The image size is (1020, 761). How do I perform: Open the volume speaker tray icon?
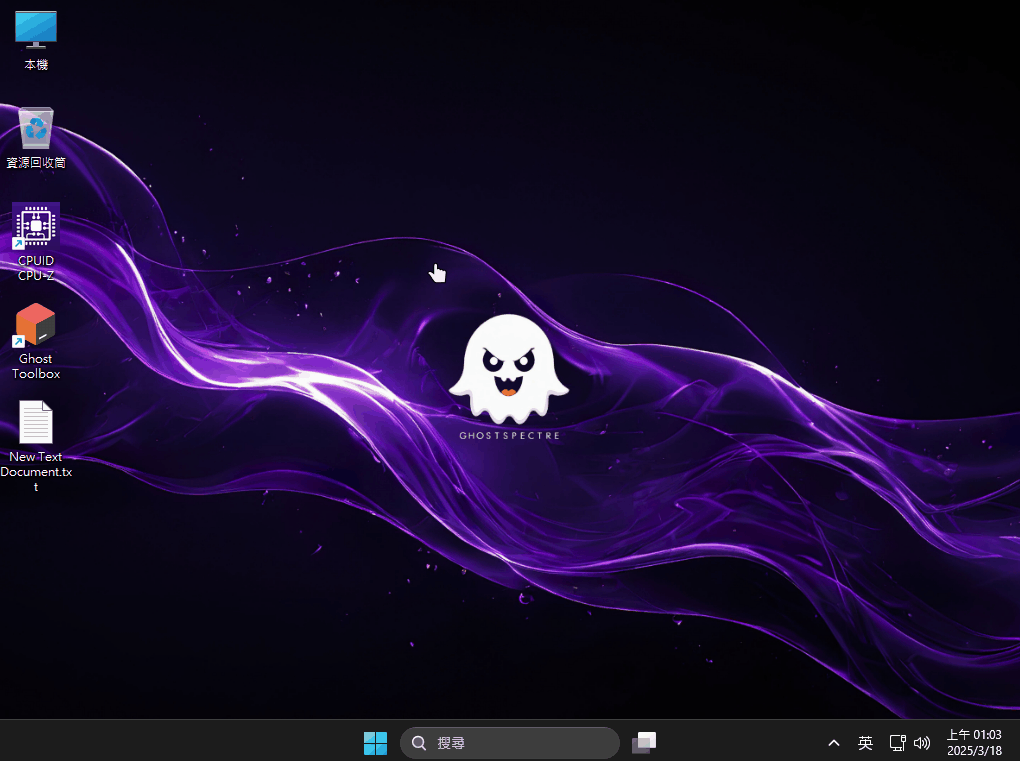tap(922, 743)
